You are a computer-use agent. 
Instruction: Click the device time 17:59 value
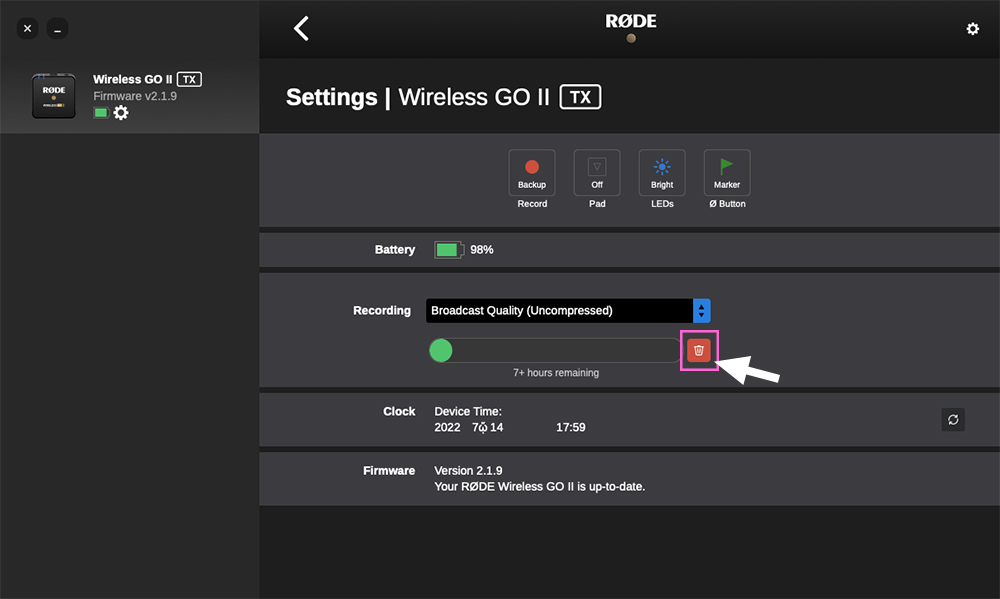coord(571,427)
